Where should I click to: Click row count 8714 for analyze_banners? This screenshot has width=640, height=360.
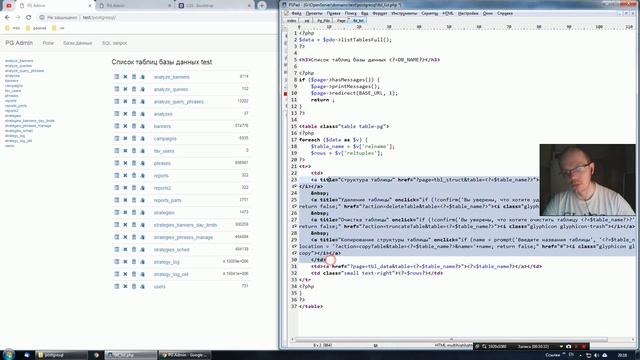[x=244, y=76]
